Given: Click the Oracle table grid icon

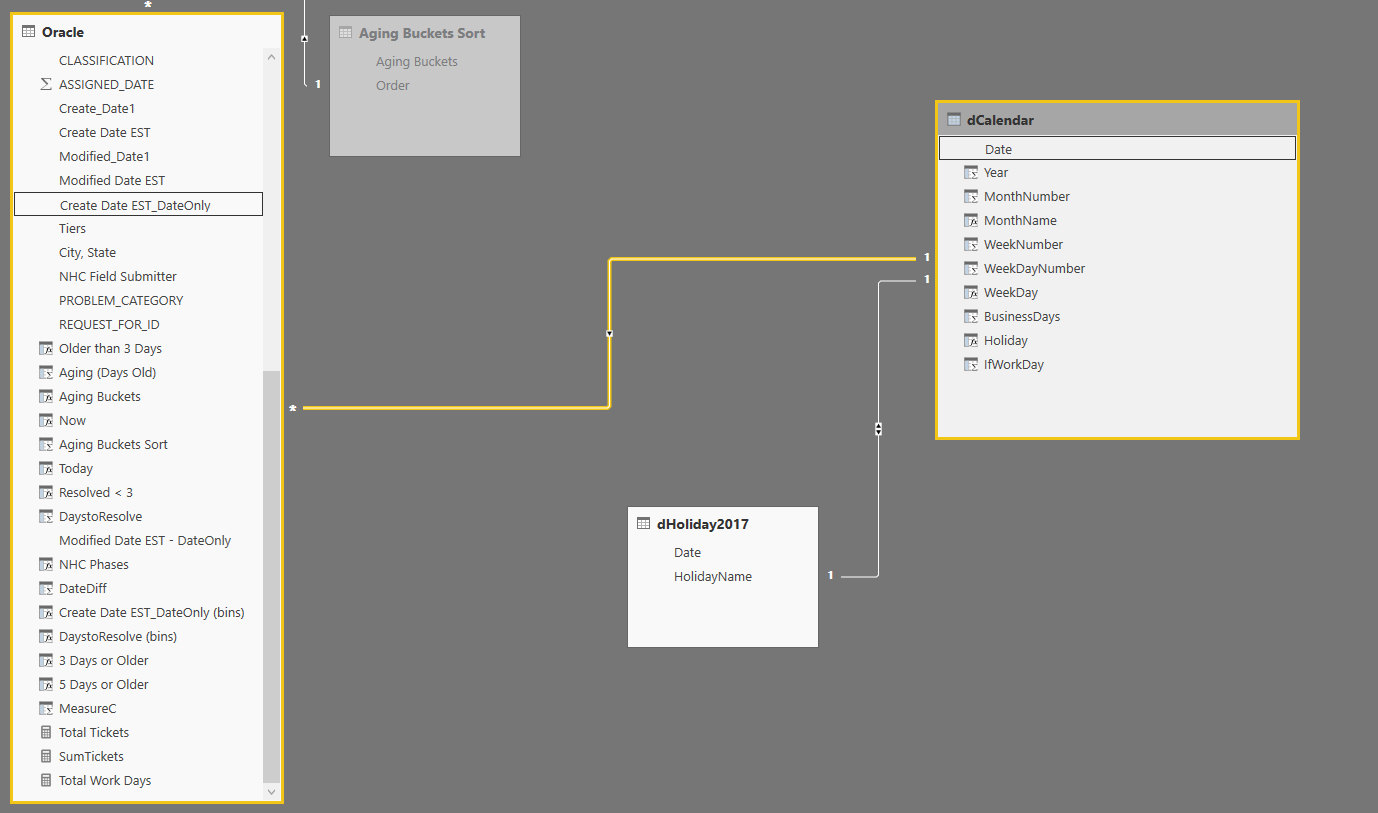Looking at the screenshot, I should point(28,32).
